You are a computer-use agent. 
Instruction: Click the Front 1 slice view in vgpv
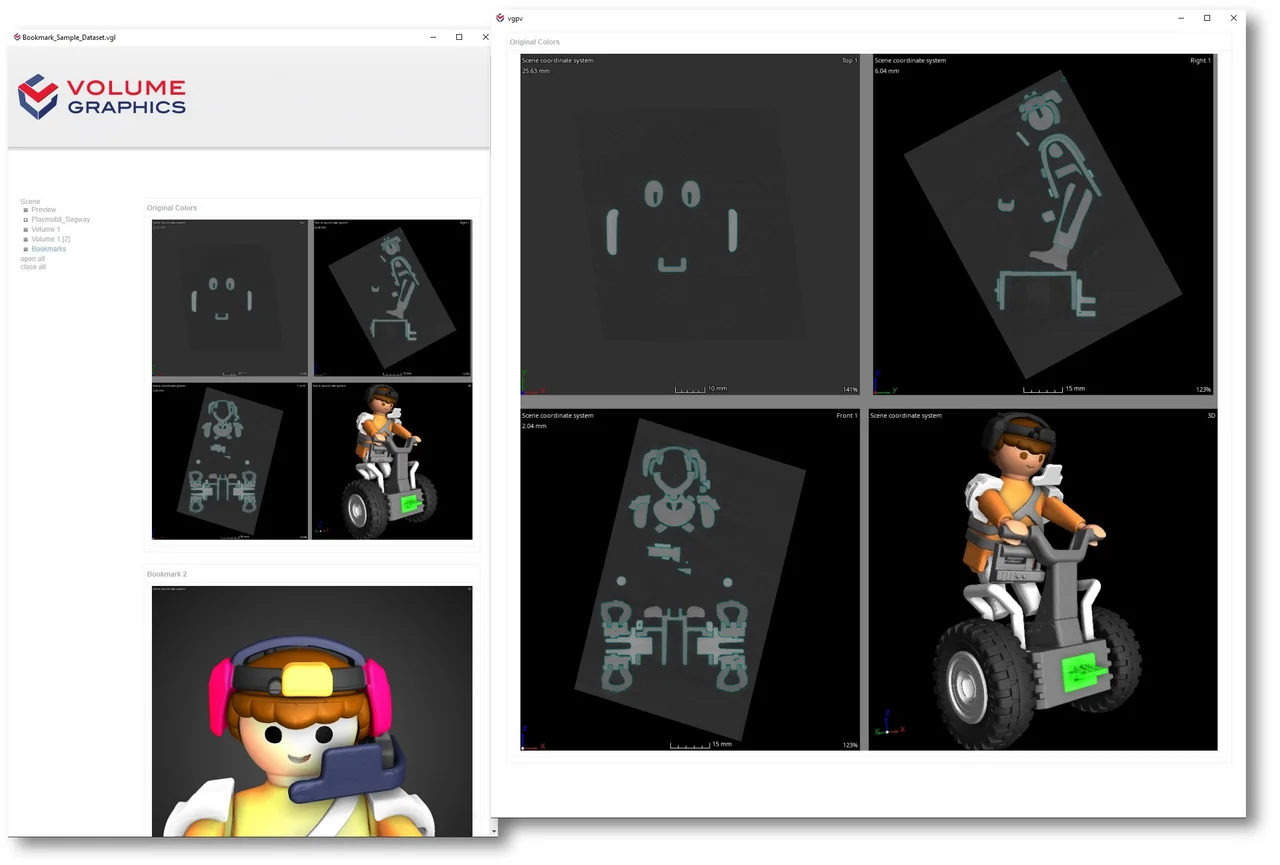[x=690, y=580]
